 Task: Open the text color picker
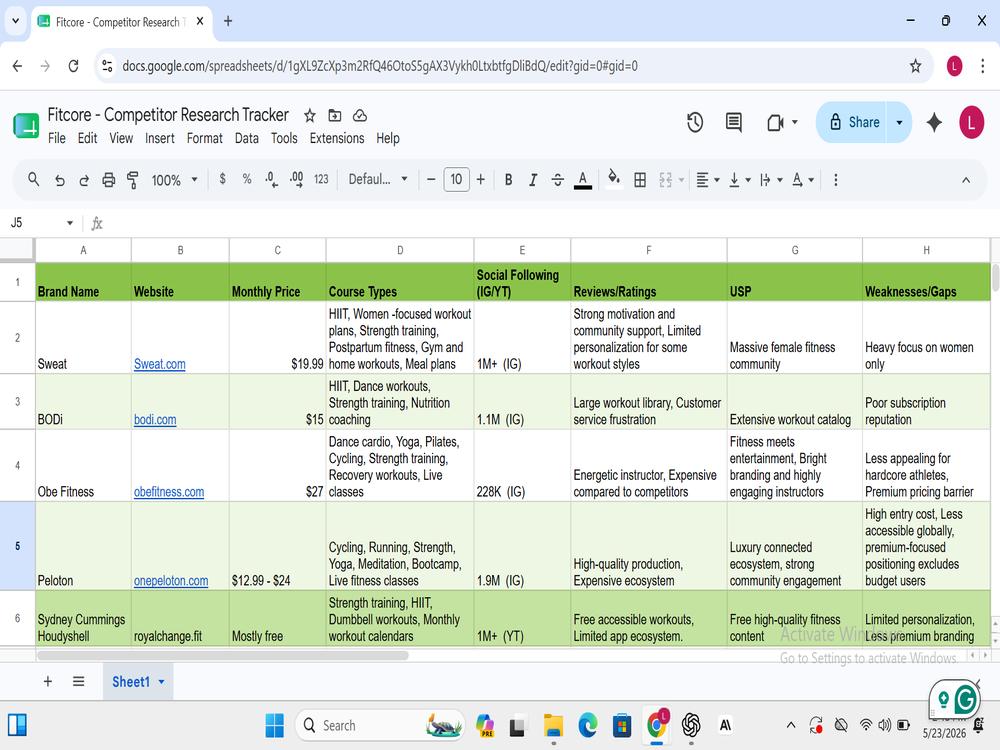582,180
